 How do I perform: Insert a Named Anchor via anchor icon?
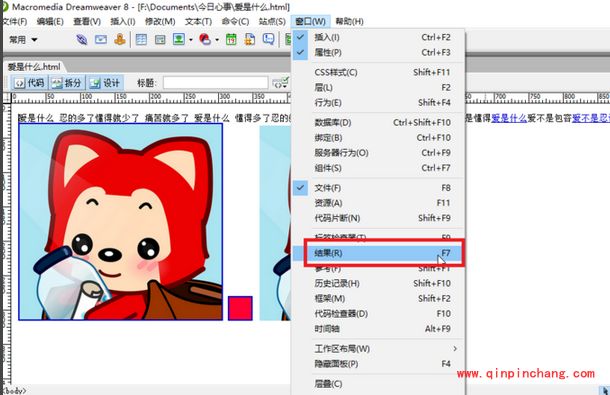120,39
